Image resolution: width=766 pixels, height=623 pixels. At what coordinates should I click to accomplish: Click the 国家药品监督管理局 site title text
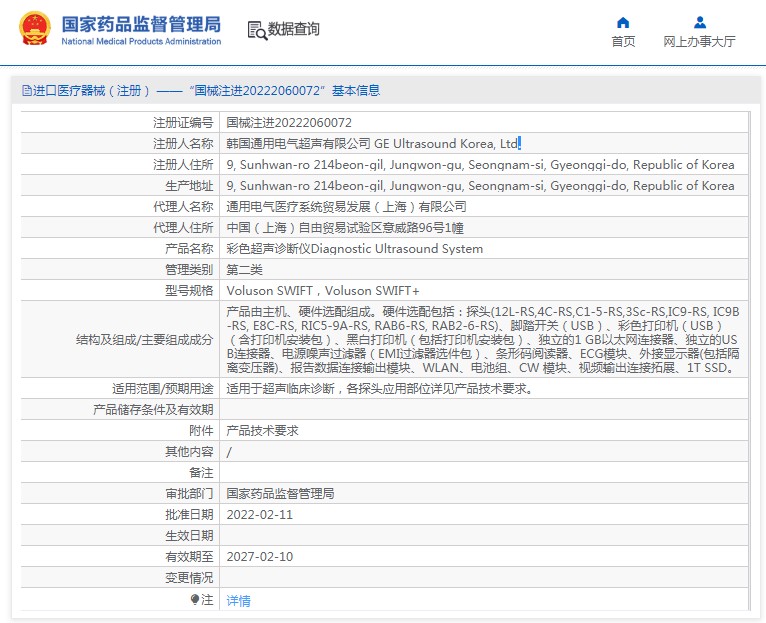[140, 24]
